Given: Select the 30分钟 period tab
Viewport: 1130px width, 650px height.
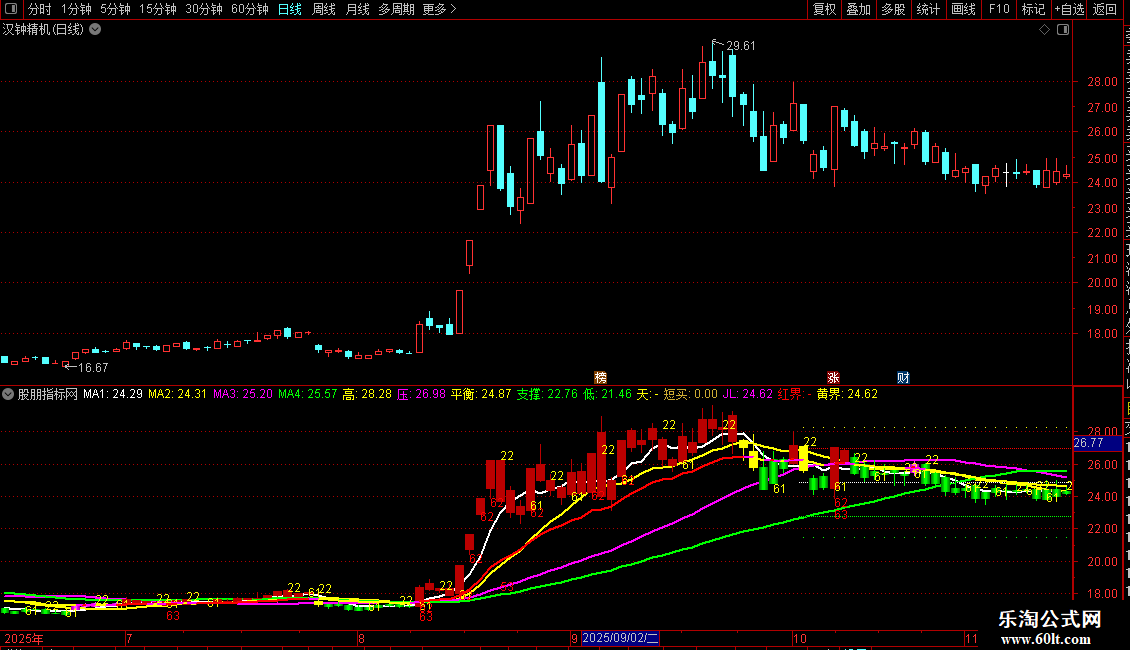Looking at the screenshot, I should click(204, 9).
